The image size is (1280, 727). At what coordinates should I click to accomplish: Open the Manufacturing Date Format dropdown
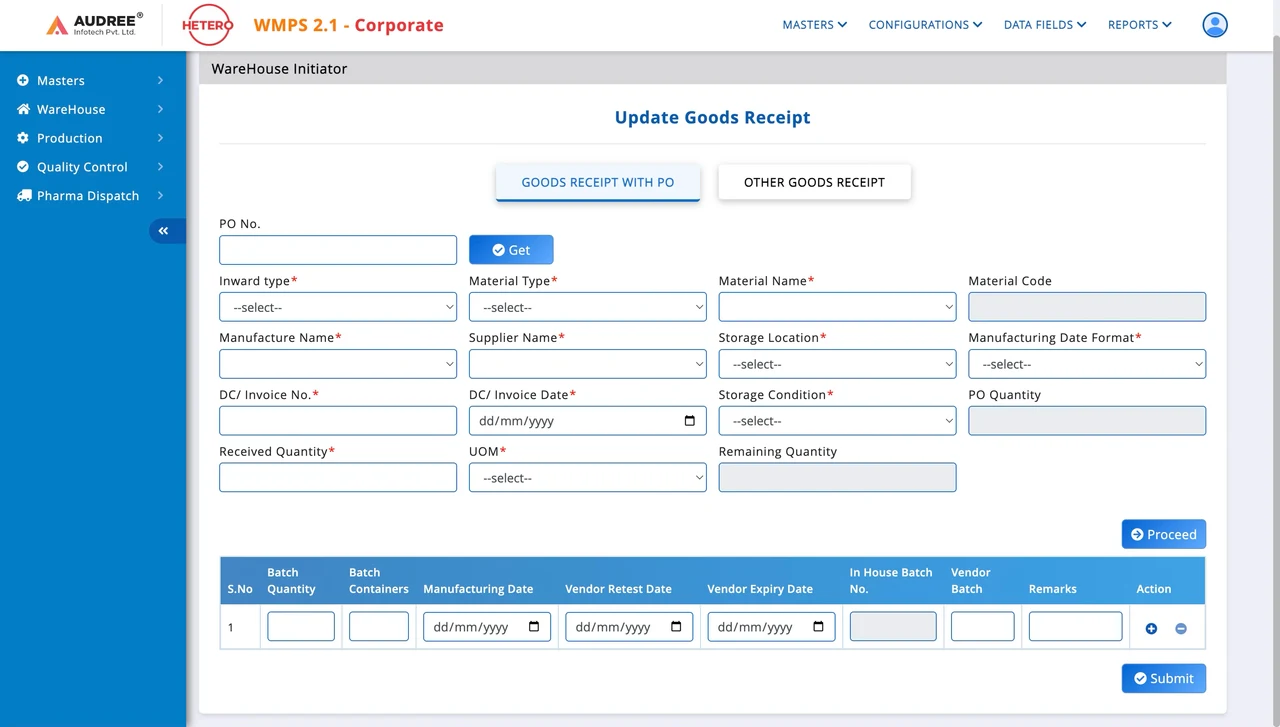1087,364
